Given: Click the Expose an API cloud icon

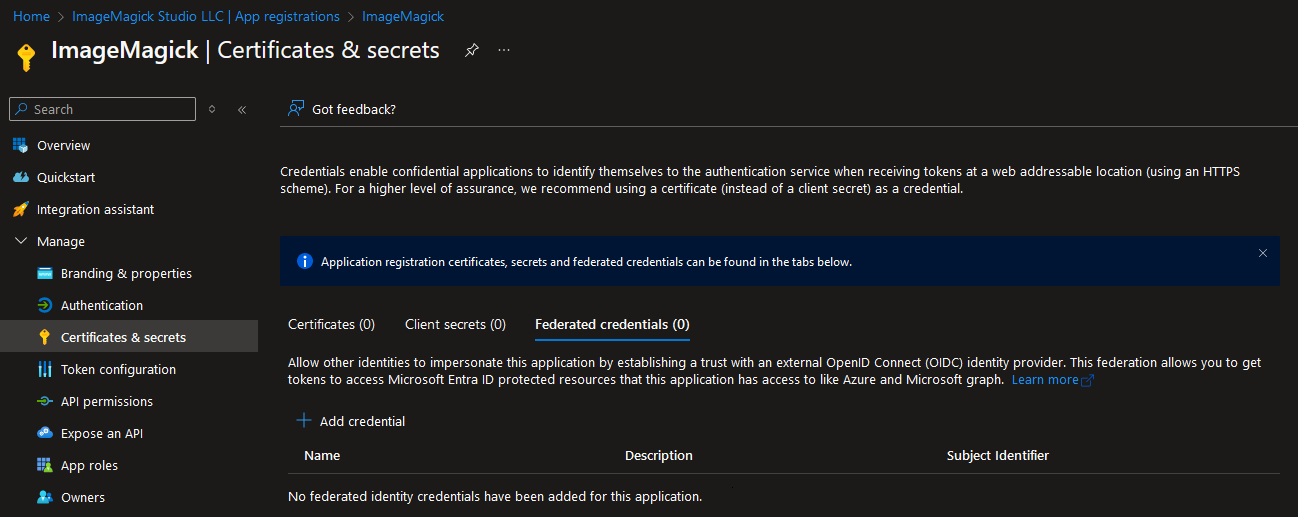Looking at the screenshot, I should pyautogui.click(x=44, y=433).
